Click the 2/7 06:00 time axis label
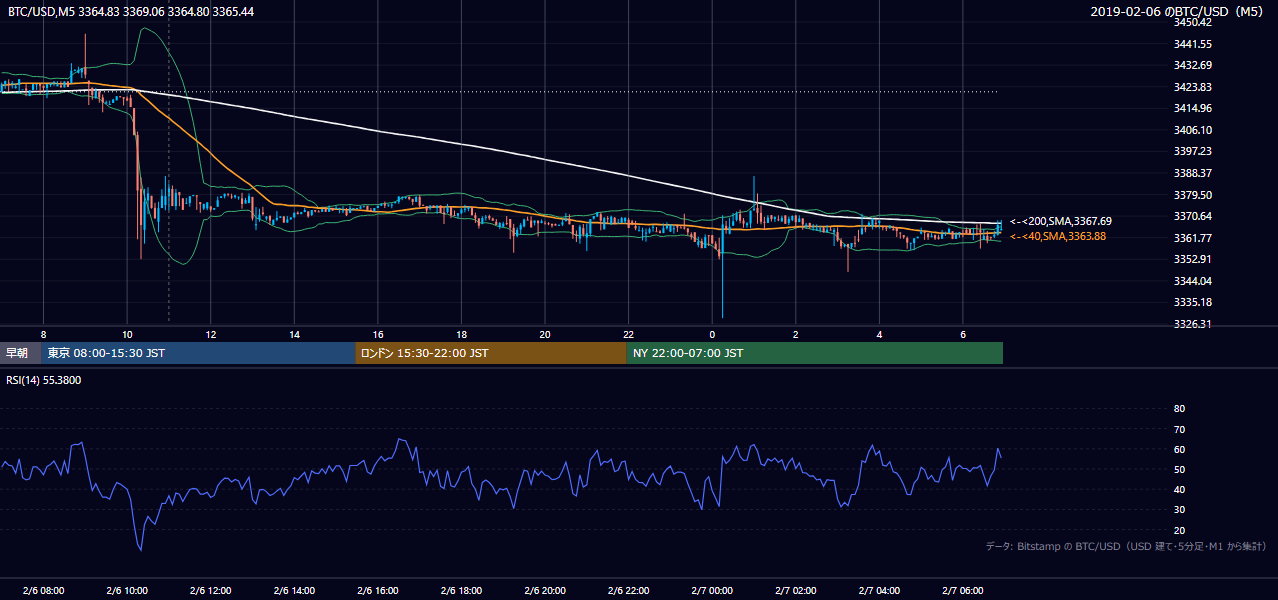Image resolution: width=1278 pixels, height=600 pixels. coord(963,591)
